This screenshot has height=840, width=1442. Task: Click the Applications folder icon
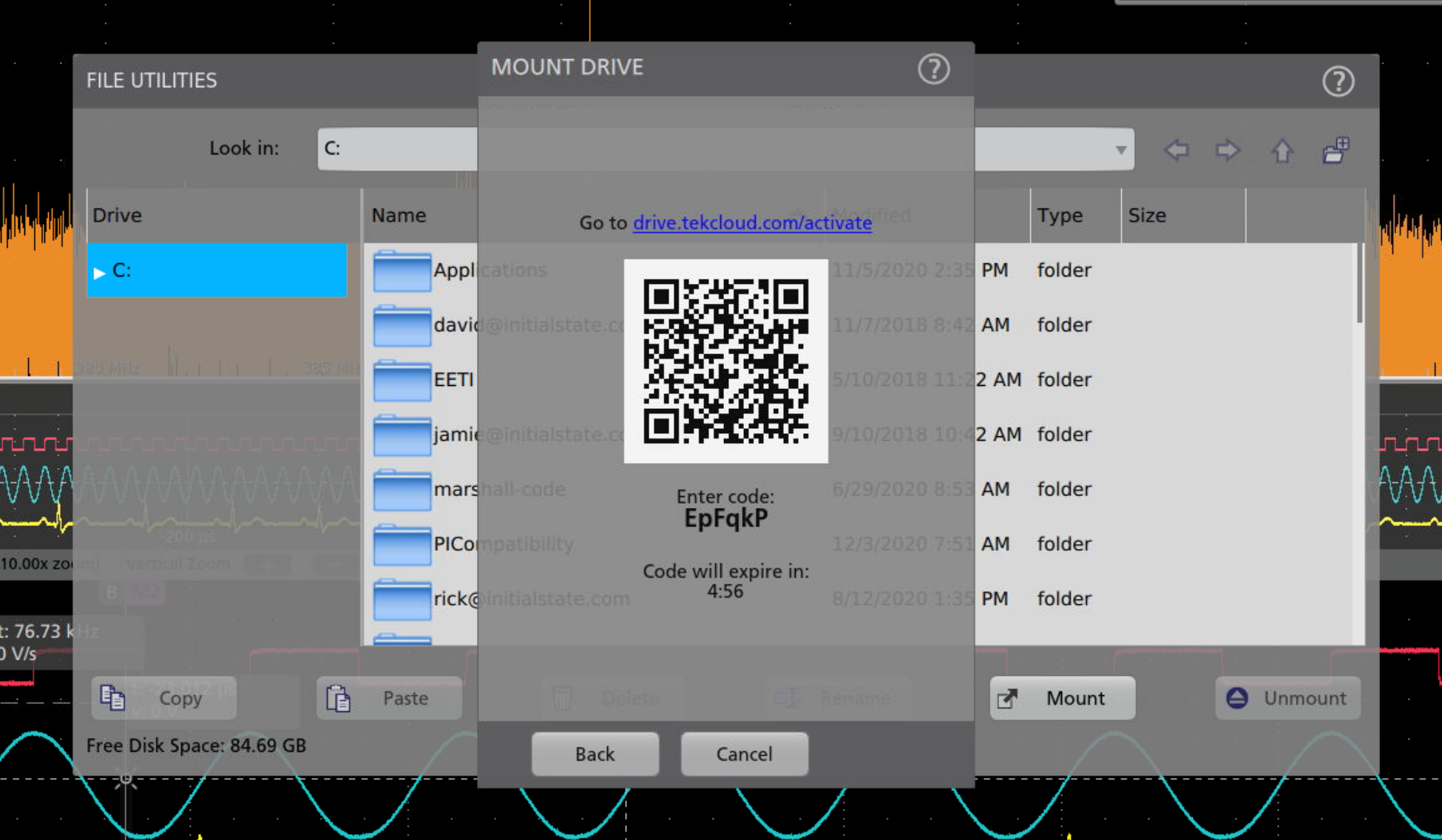[x=402, y=271]
